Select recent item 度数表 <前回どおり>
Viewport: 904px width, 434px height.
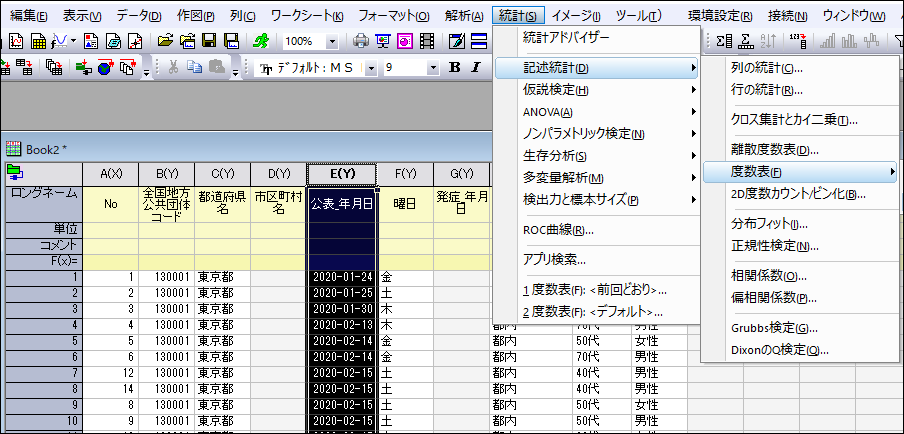[x=596, y=290]
